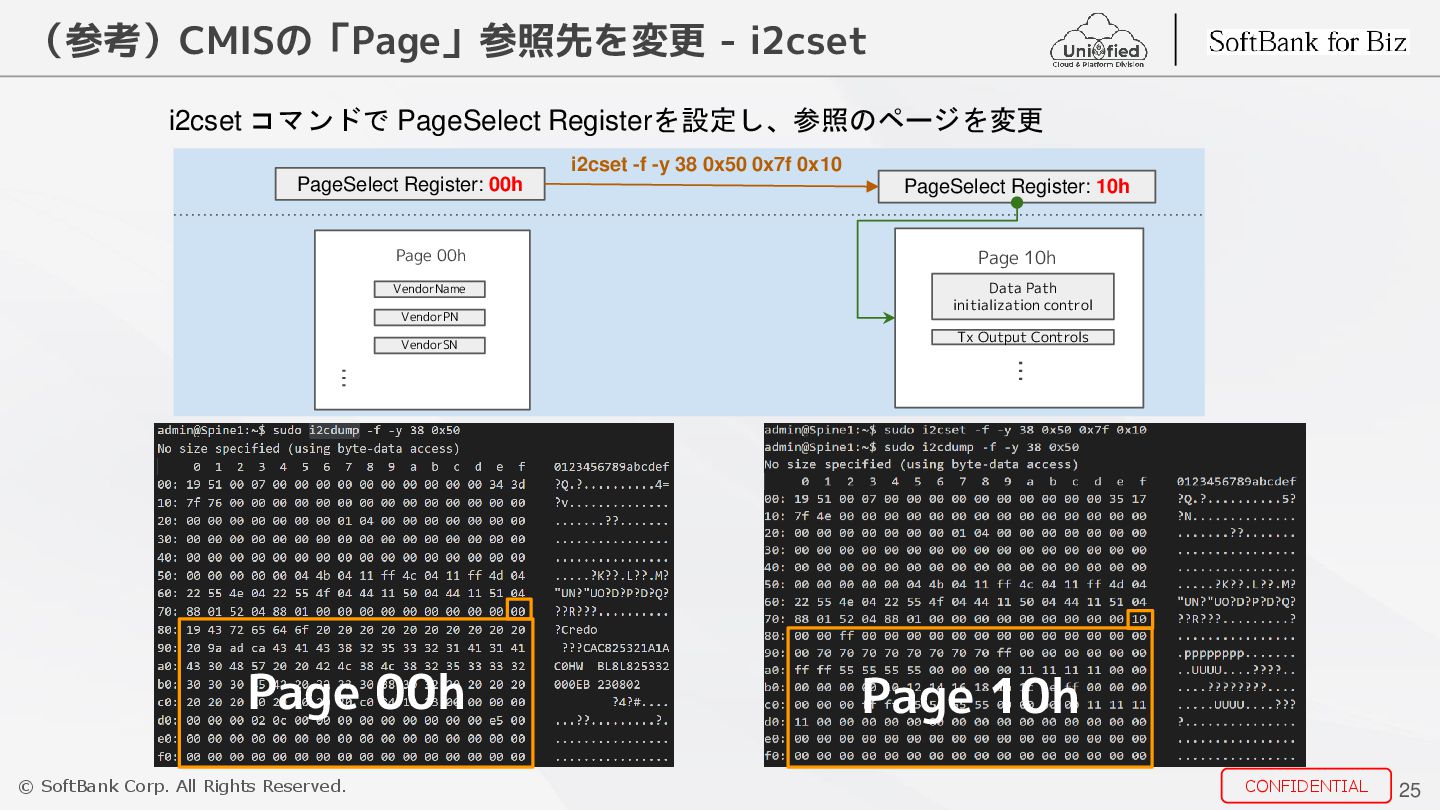
Task: Click the red CONFIDENTIAL badge
Action: (1306, 786)
